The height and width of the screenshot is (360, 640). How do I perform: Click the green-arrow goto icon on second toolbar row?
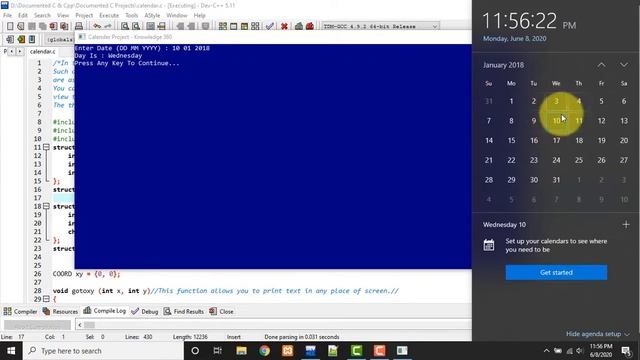(x=21, y=39)
